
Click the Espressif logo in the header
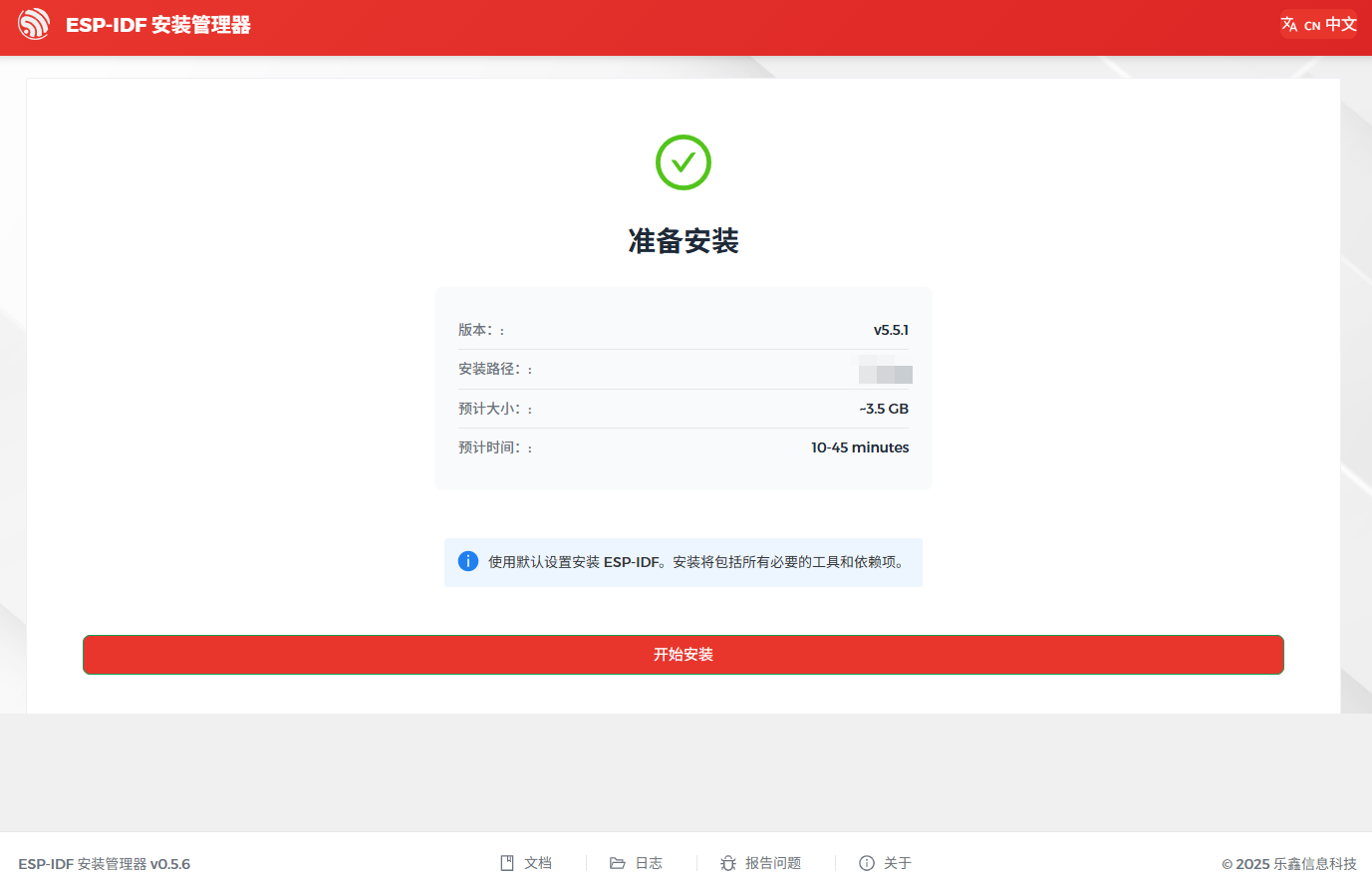click(x=34, y=23)
